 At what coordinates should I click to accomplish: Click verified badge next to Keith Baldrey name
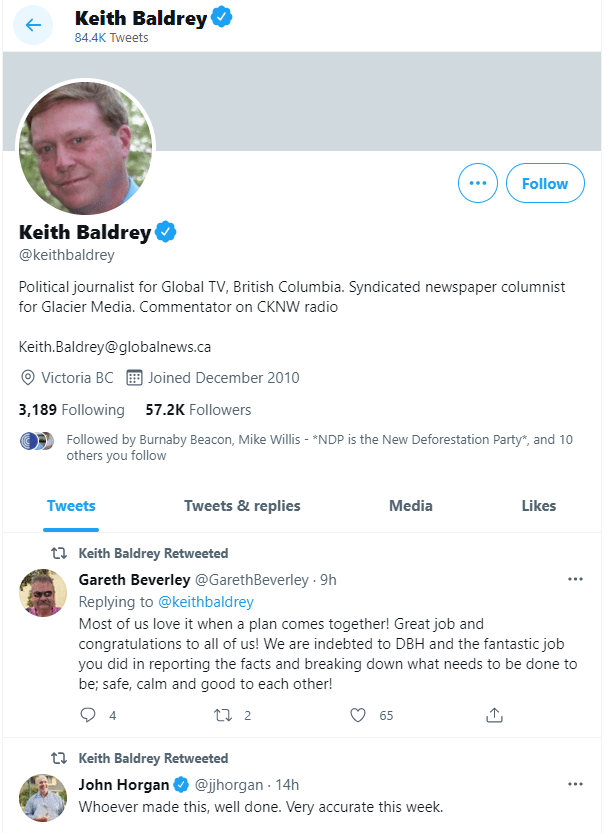coord(166,233)
